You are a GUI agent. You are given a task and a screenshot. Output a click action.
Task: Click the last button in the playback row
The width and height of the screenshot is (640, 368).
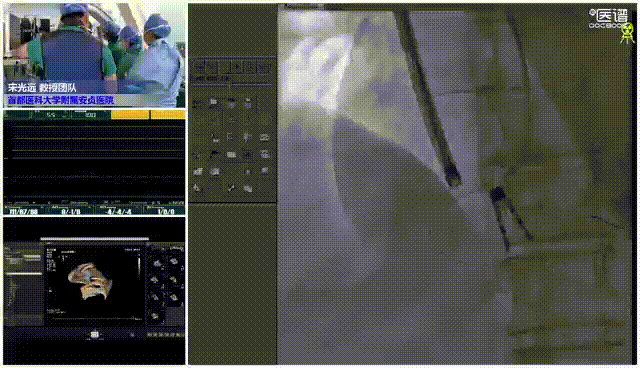(264, 67)
